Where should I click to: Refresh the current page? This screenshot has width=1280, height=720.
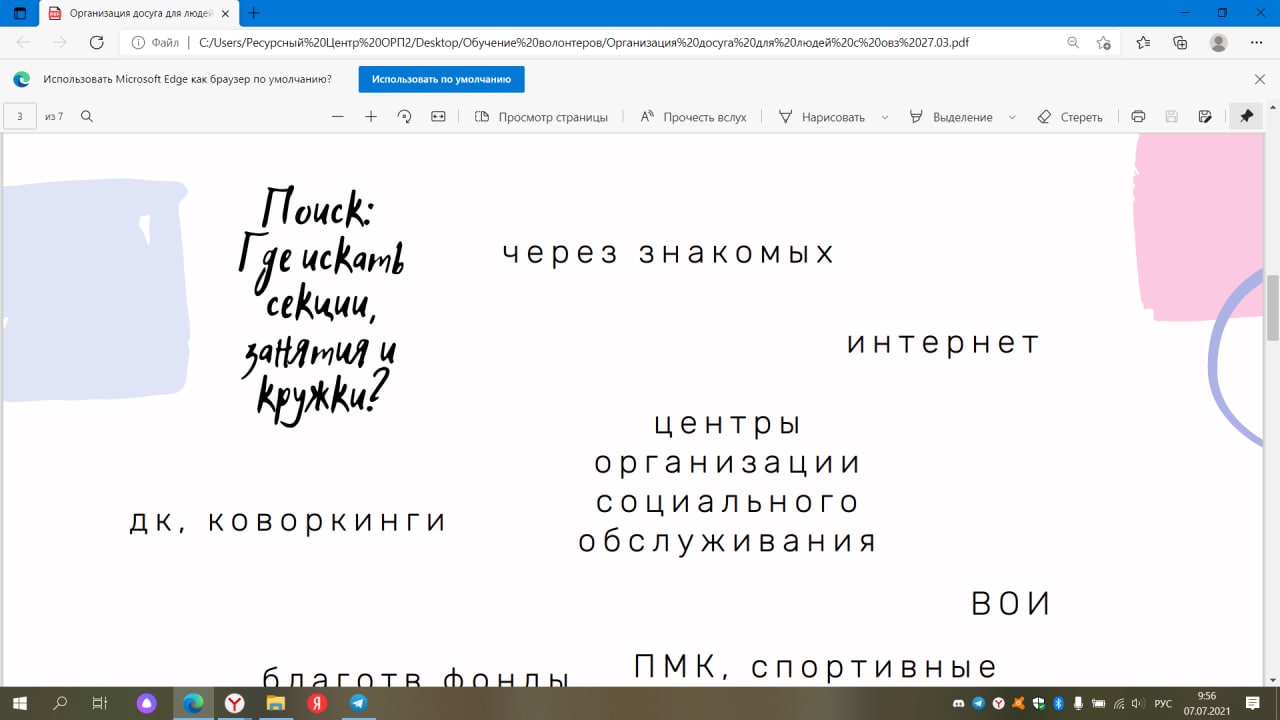click(97, 42)
